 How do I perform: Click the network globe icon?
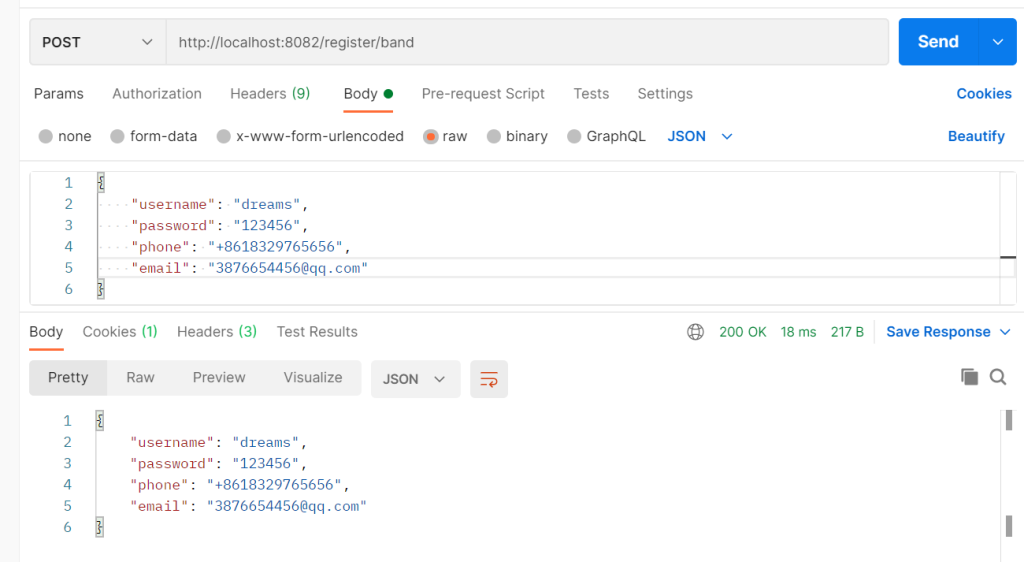(x=695, y=332)
